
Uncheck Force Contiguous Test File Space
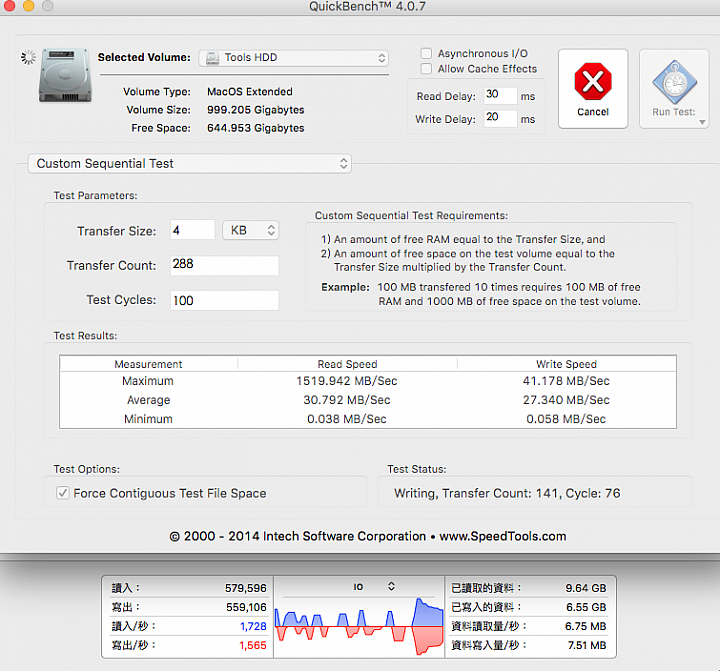coord(62,493)
